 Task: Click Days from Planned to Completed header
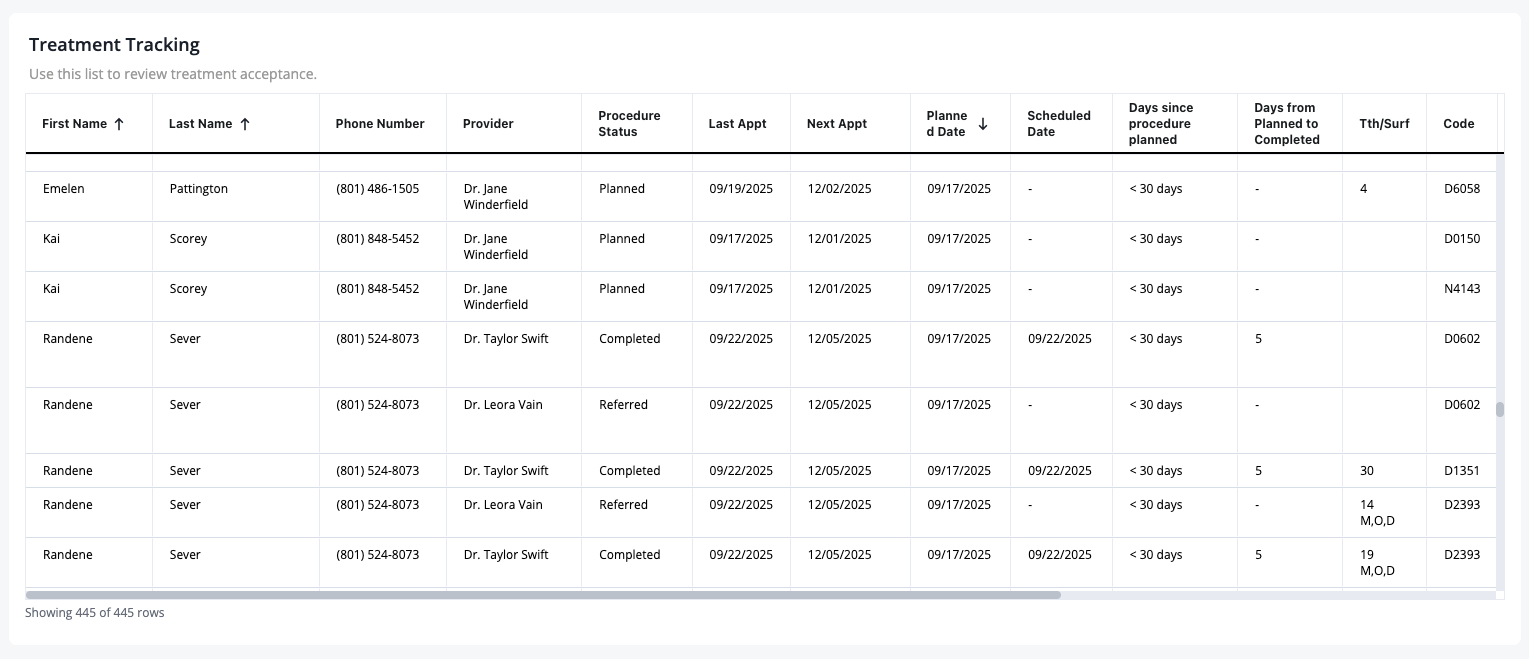point(1287,124)
